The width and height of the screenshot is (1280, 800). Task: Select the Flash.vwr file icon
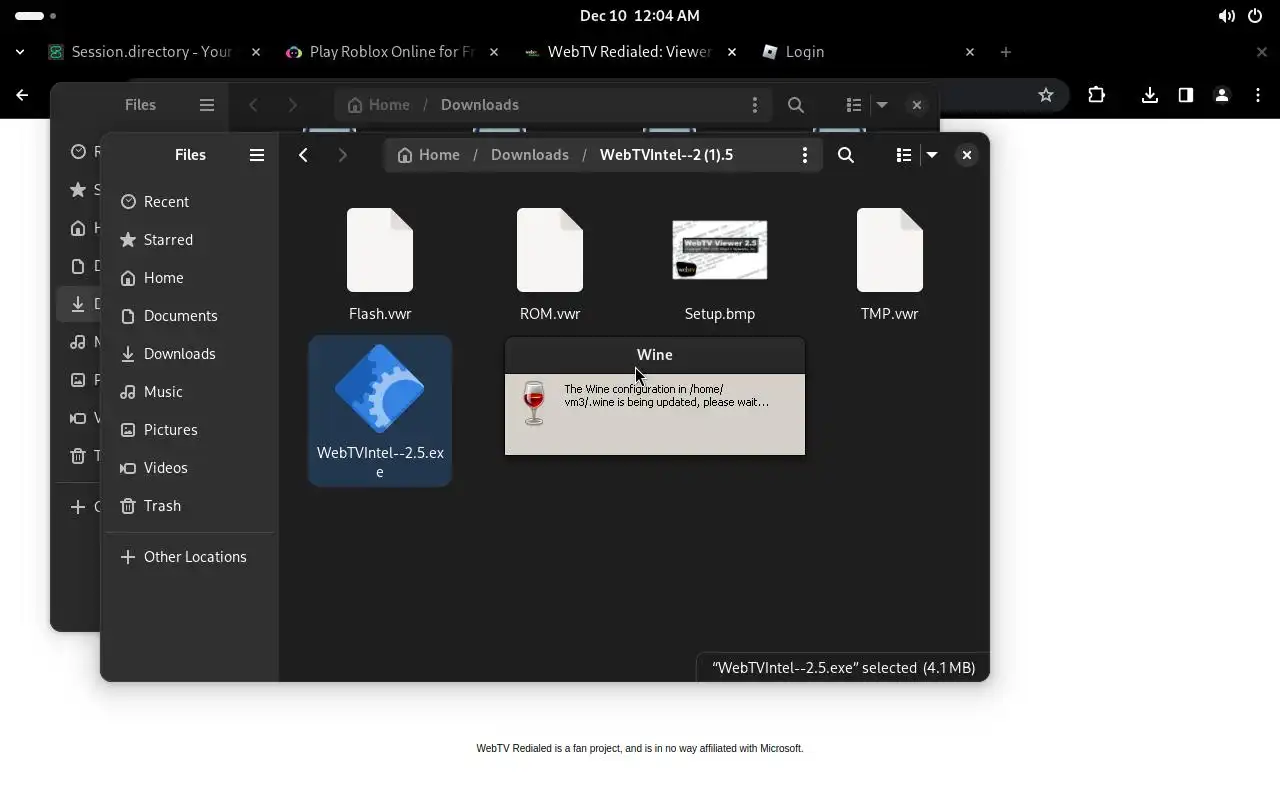tap(380, 250)
